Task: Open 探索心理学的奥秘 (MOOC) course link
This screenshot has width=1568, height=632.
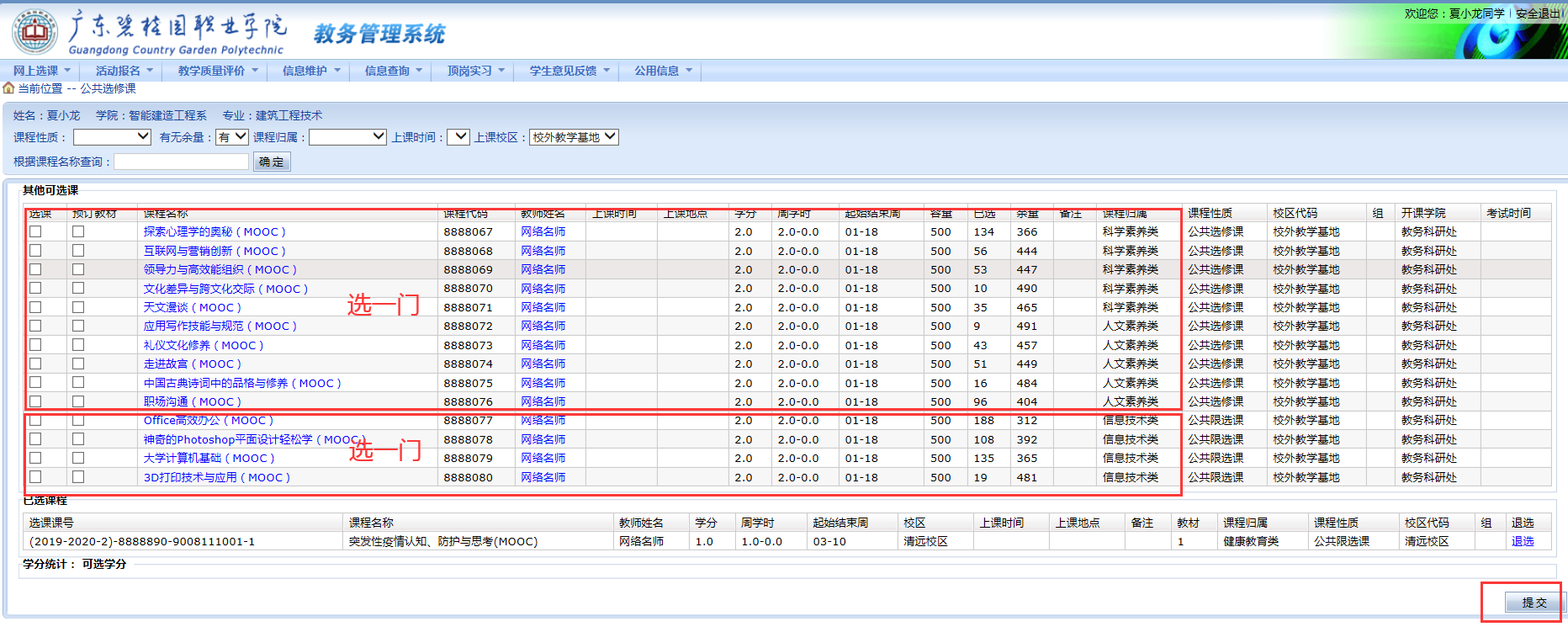Action: coord(215,232)
